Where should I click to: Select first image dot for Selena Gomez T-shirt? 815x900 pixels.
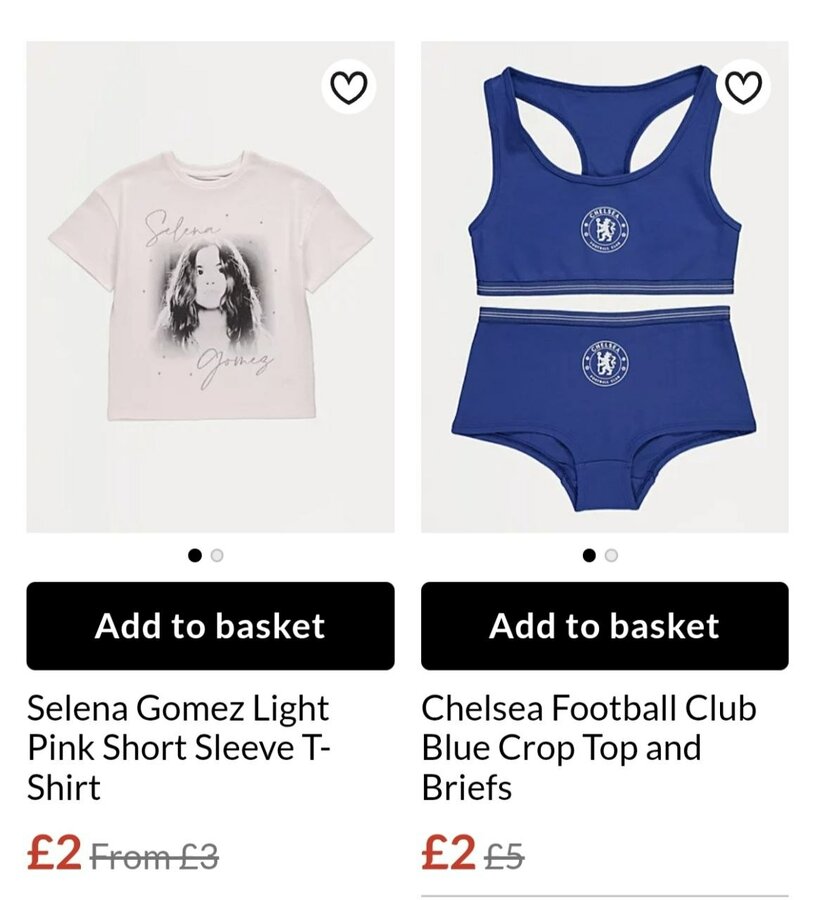pyautogui.click(x=195, y=555)
